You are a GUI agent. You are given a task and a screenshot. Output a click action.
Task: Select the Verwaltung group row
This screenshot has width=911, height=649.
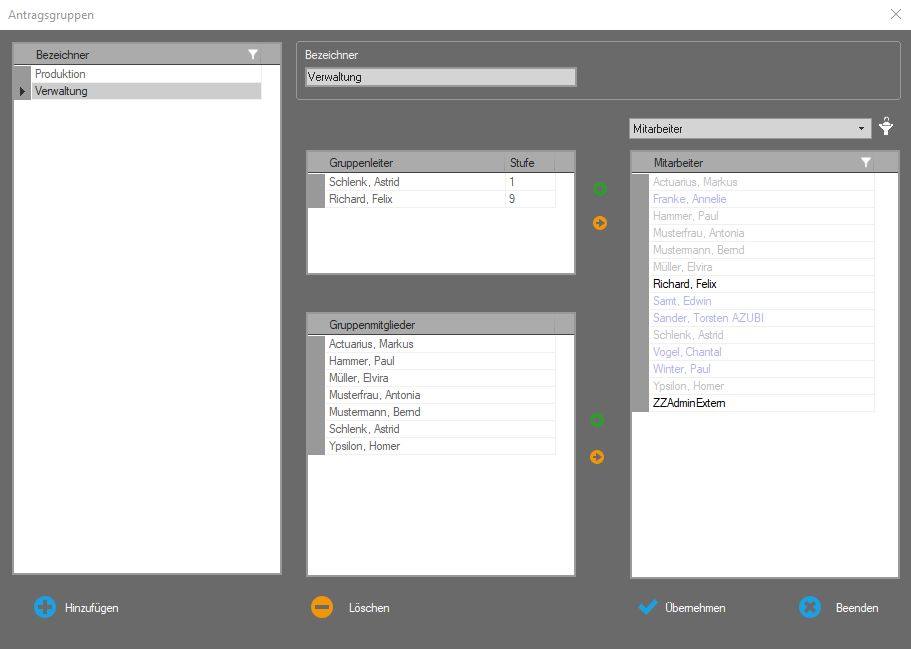61,91
